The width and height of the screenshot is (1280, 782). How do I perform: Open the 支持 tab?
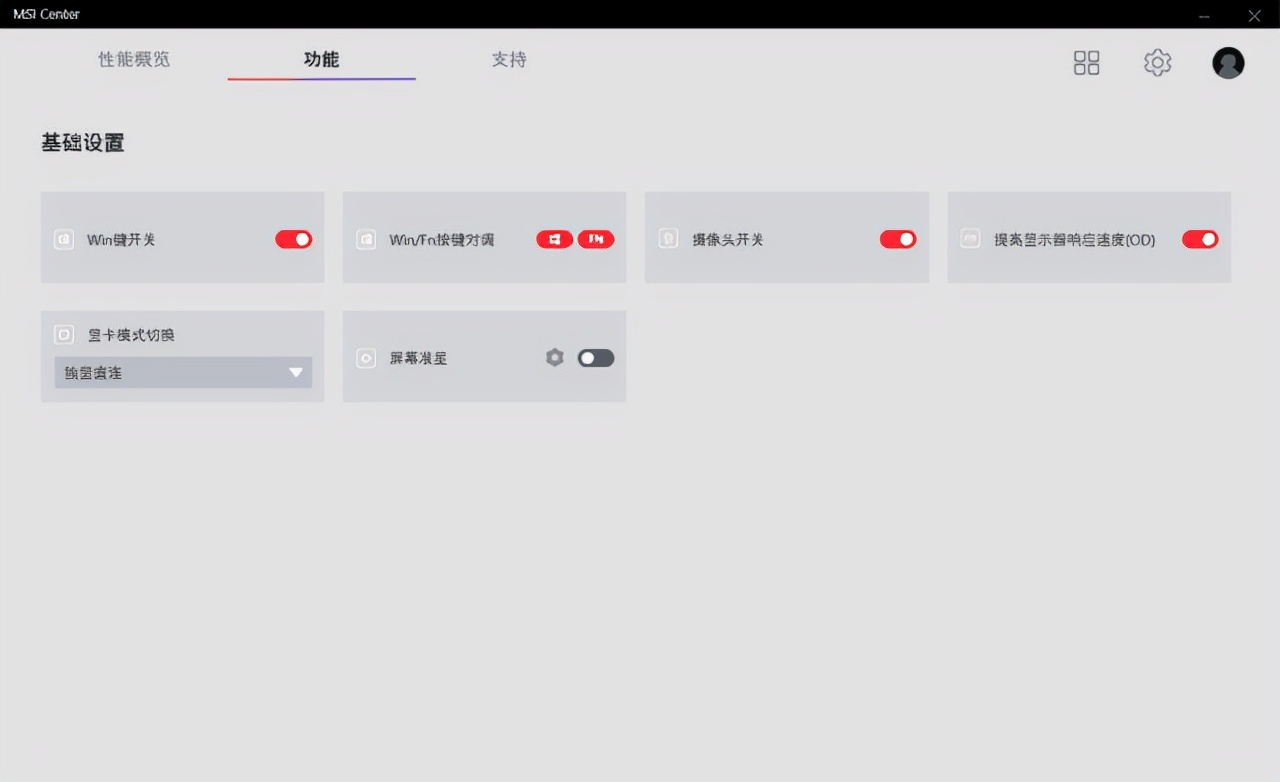[x=509, y=60]
